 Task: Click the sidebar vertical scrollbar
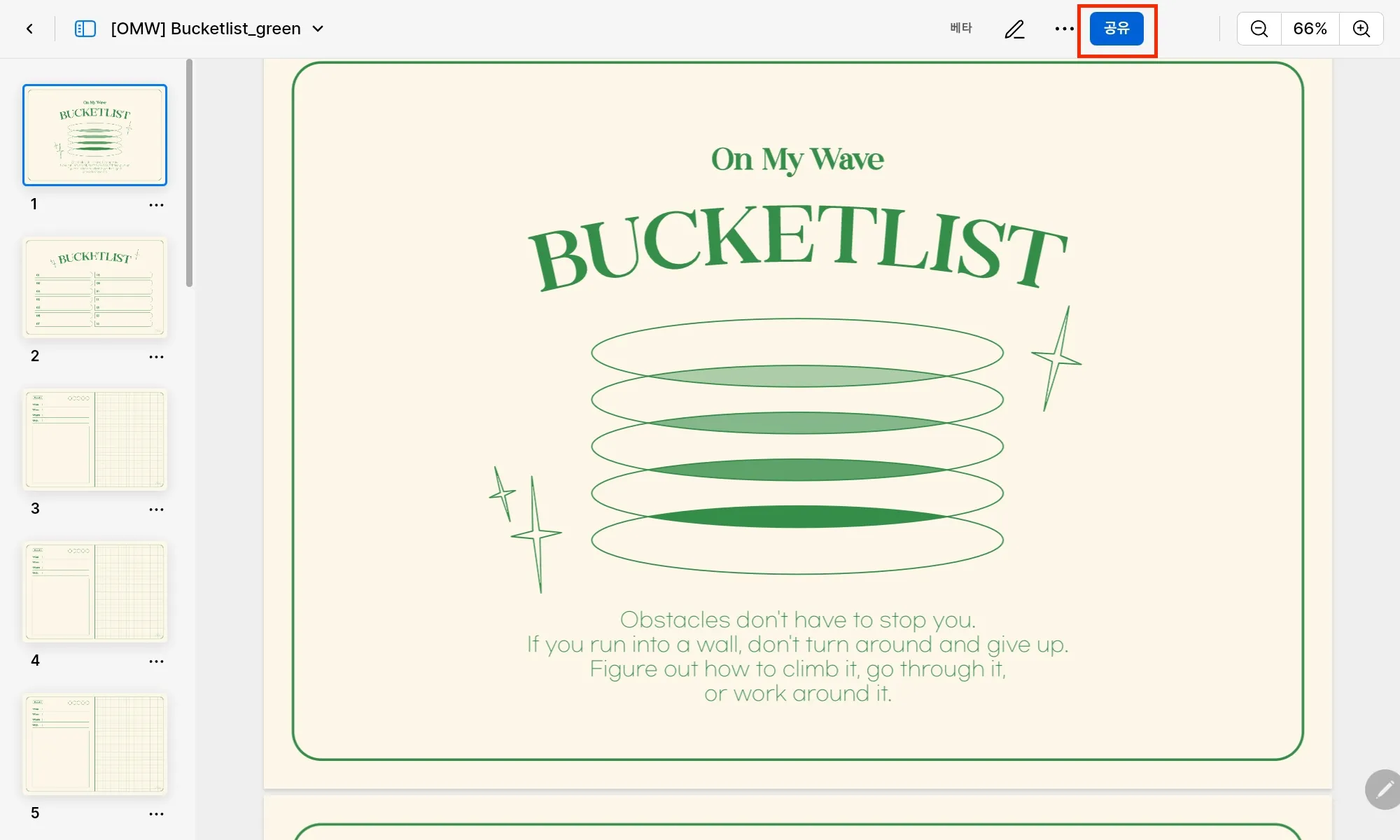point(189,174)
